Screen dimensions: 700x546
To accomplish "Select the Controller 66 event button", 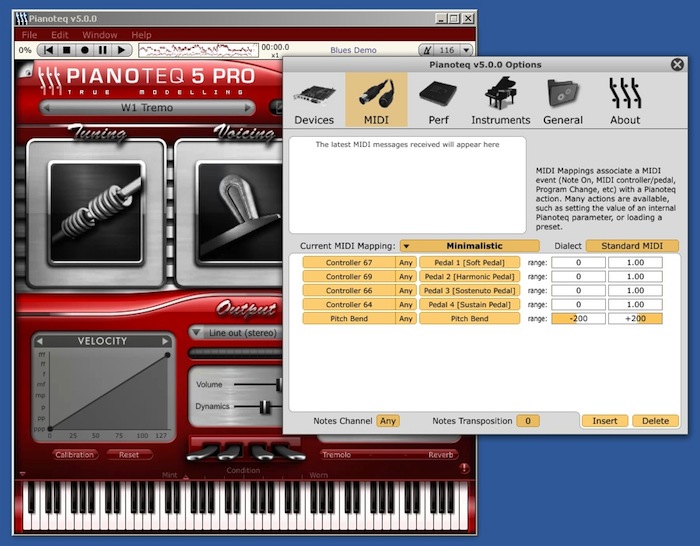I will tap(349, 291).
